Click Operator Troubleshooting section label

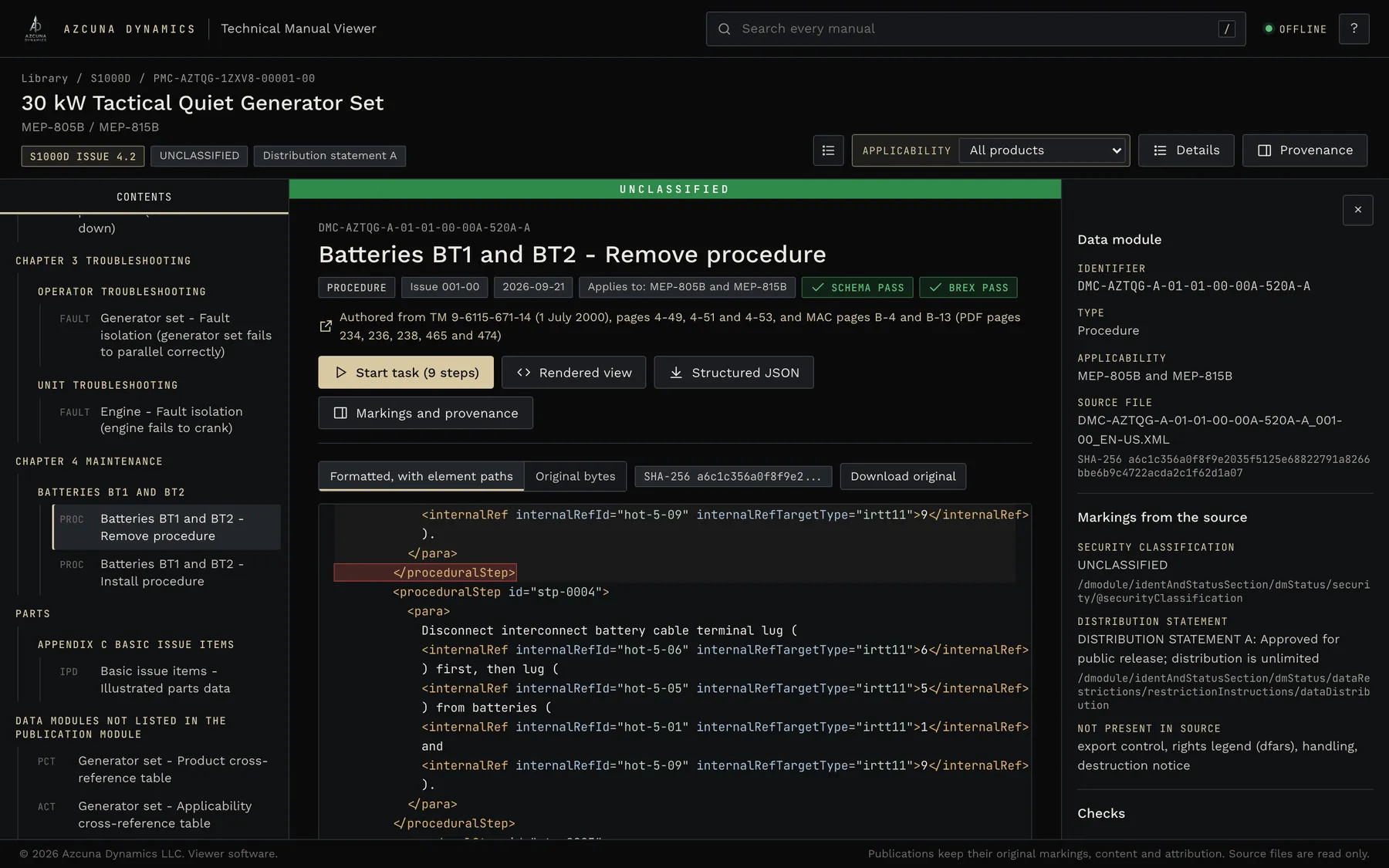[x=122, y=292]
